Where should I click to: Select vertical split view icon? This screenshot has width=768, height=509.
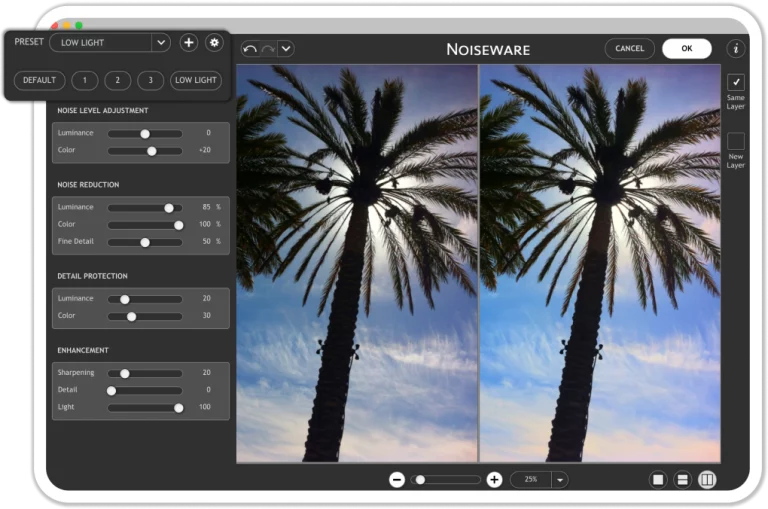[x=707, y=480]
